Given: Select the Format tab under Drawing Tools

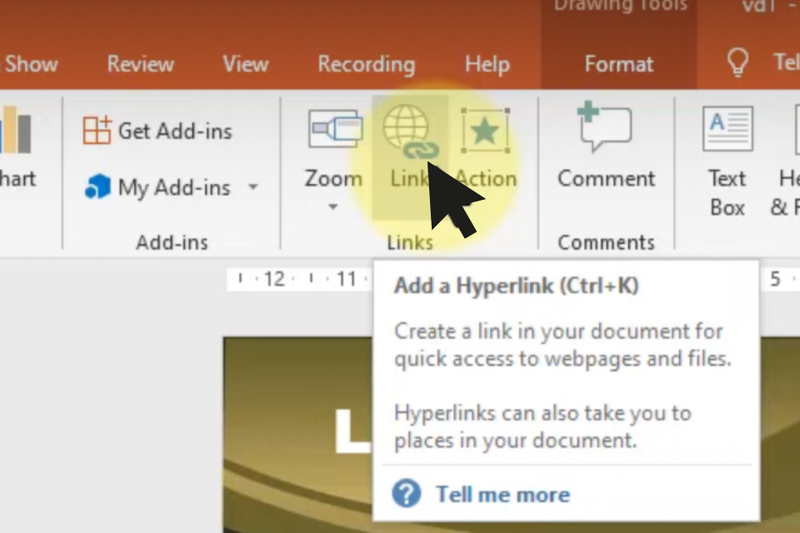Looking at the screenshot, I should tap(619, 64).
